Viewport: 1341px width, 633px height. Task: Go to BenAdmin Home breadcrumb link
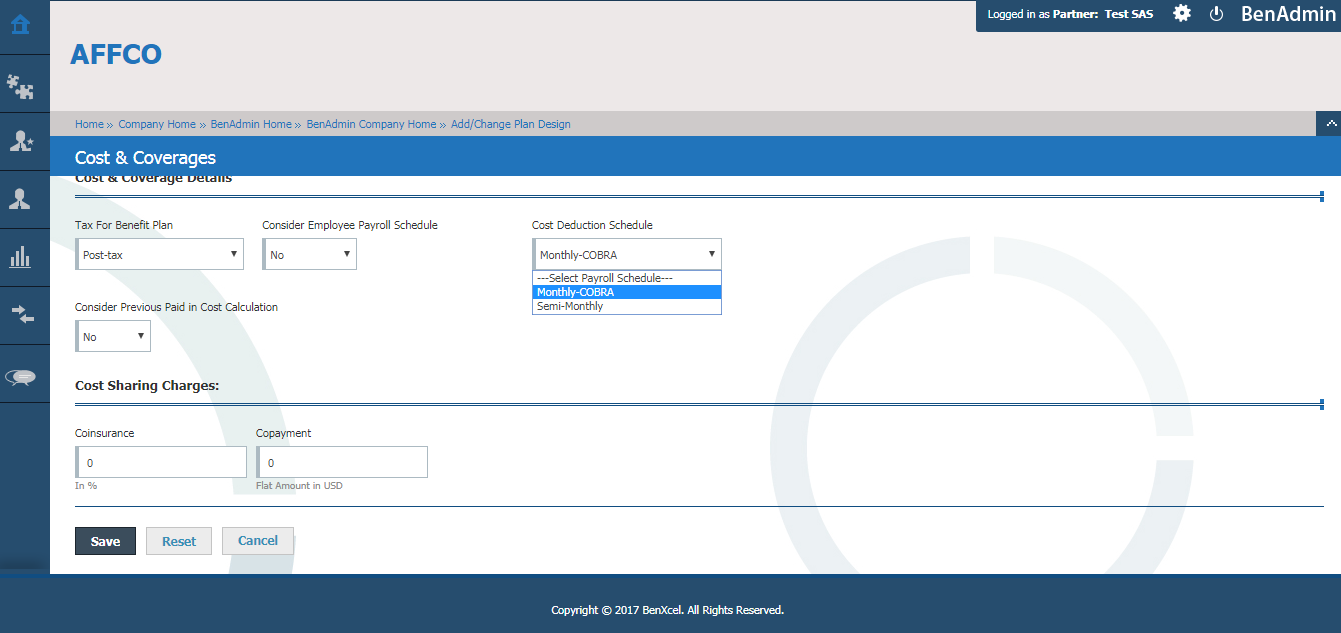click(x=251, y=124)
